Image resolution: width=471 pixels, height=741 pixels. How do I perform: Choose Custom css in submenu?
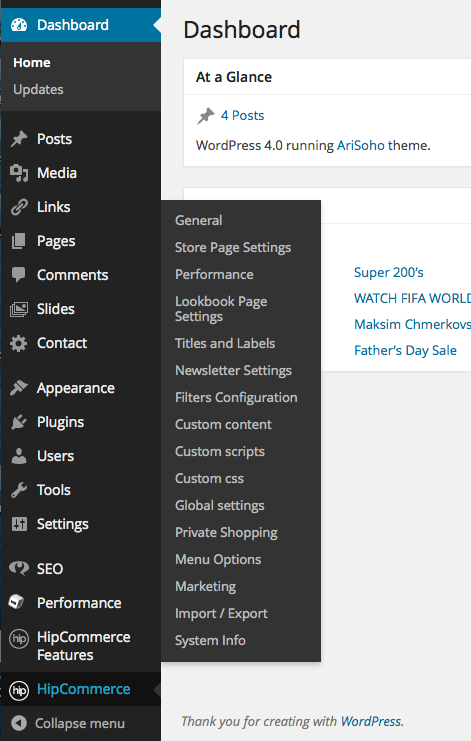(209, 478)
